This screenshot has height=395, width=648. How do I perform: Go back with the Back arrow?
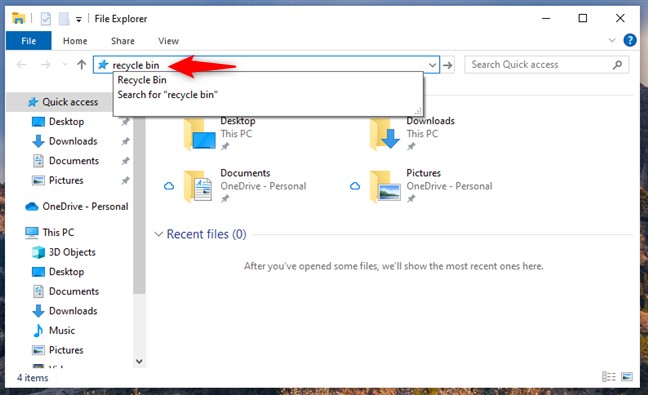[x=21, y=65]
